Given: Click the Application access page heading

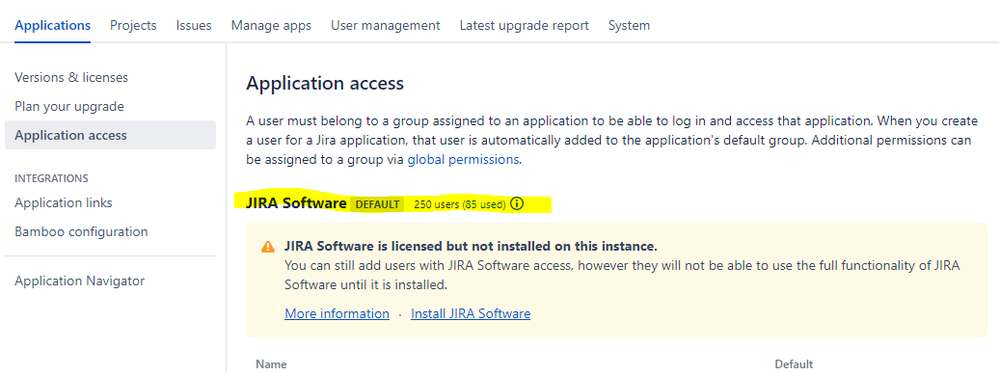Looking at the screenshot, I should [325, 84].
